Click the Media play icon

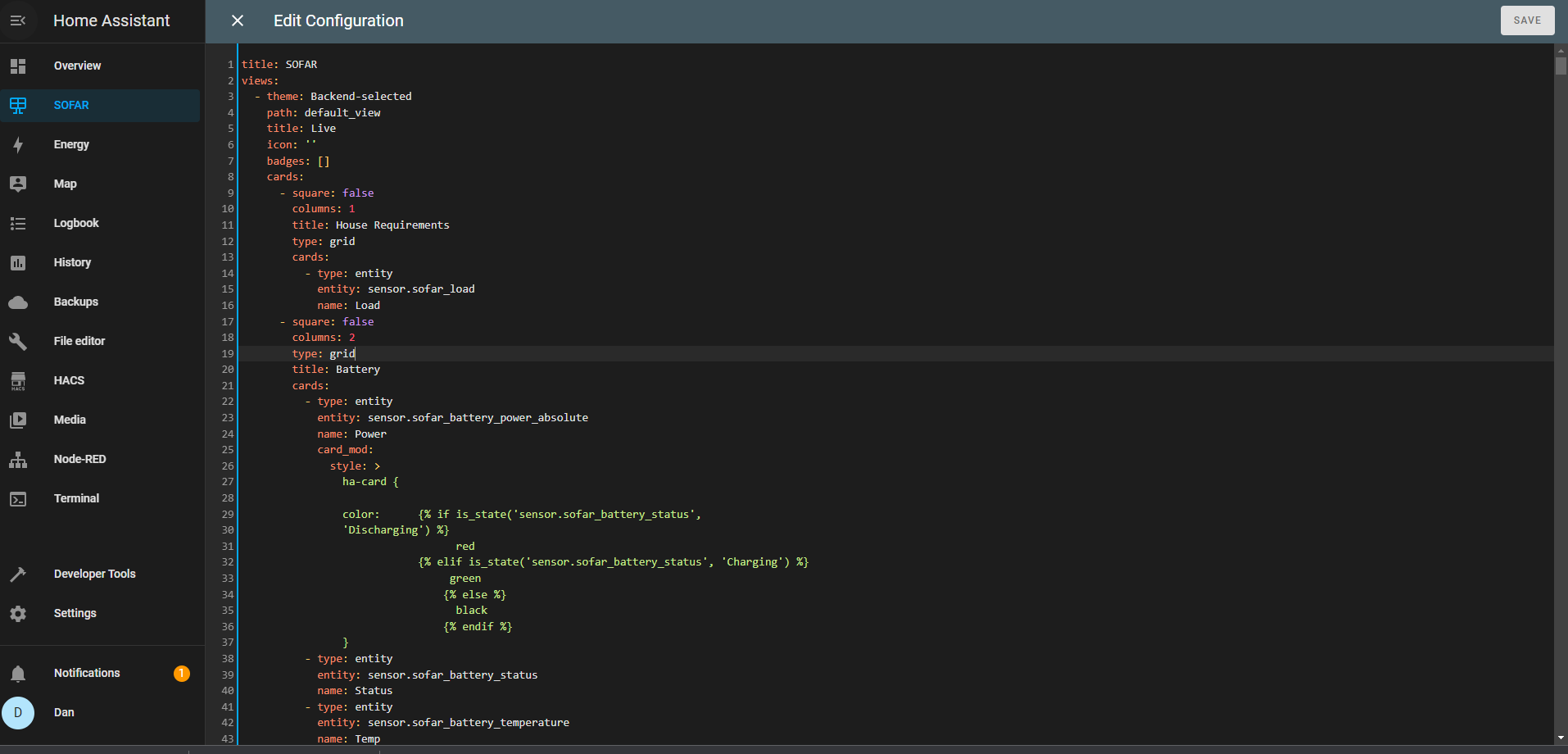coord(18,420)
